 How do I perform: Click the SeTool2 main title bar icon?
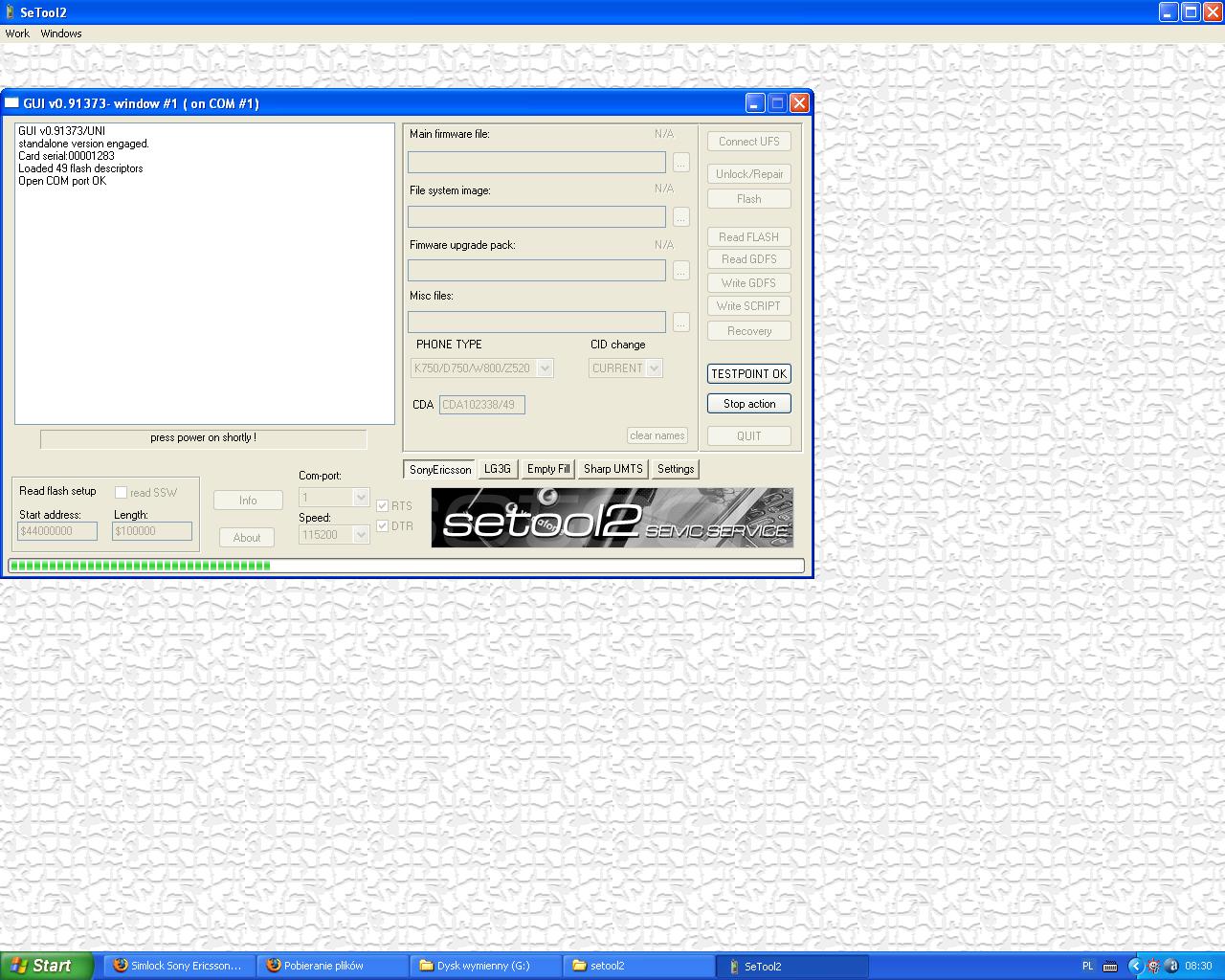click(x=10, y=12)
